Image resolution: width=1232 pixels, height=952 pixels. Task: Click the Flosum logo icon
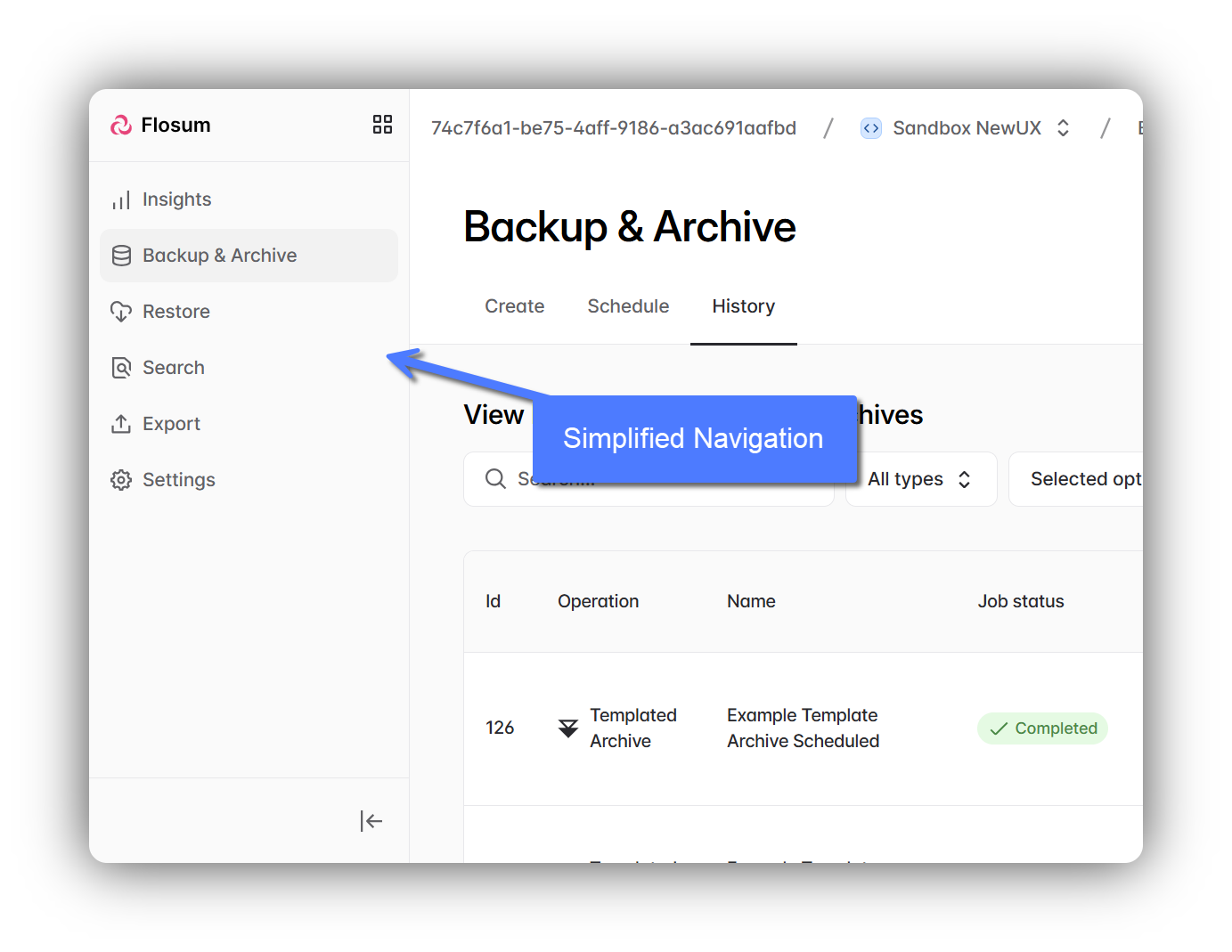(x=121, y=126)
